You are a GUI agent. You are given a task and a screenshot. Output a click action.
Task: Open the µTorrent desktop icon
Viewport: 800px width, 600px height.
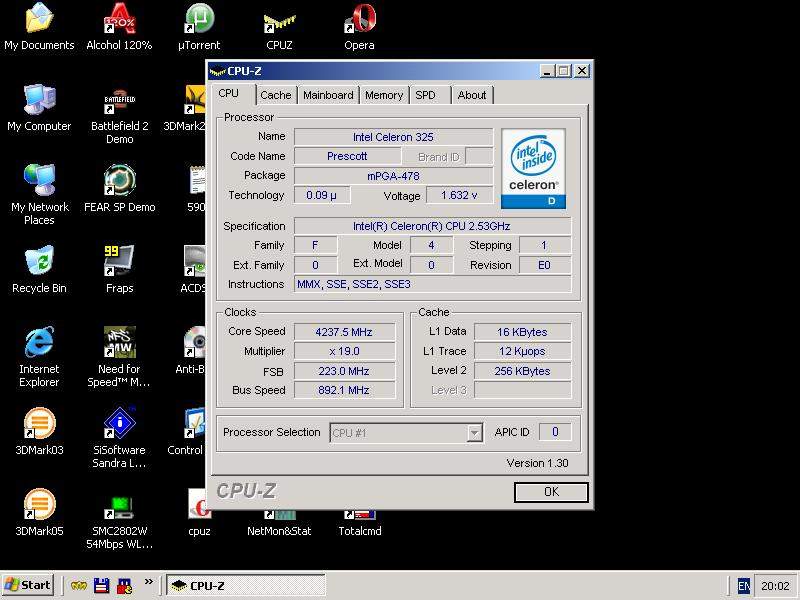pos(199,20)
